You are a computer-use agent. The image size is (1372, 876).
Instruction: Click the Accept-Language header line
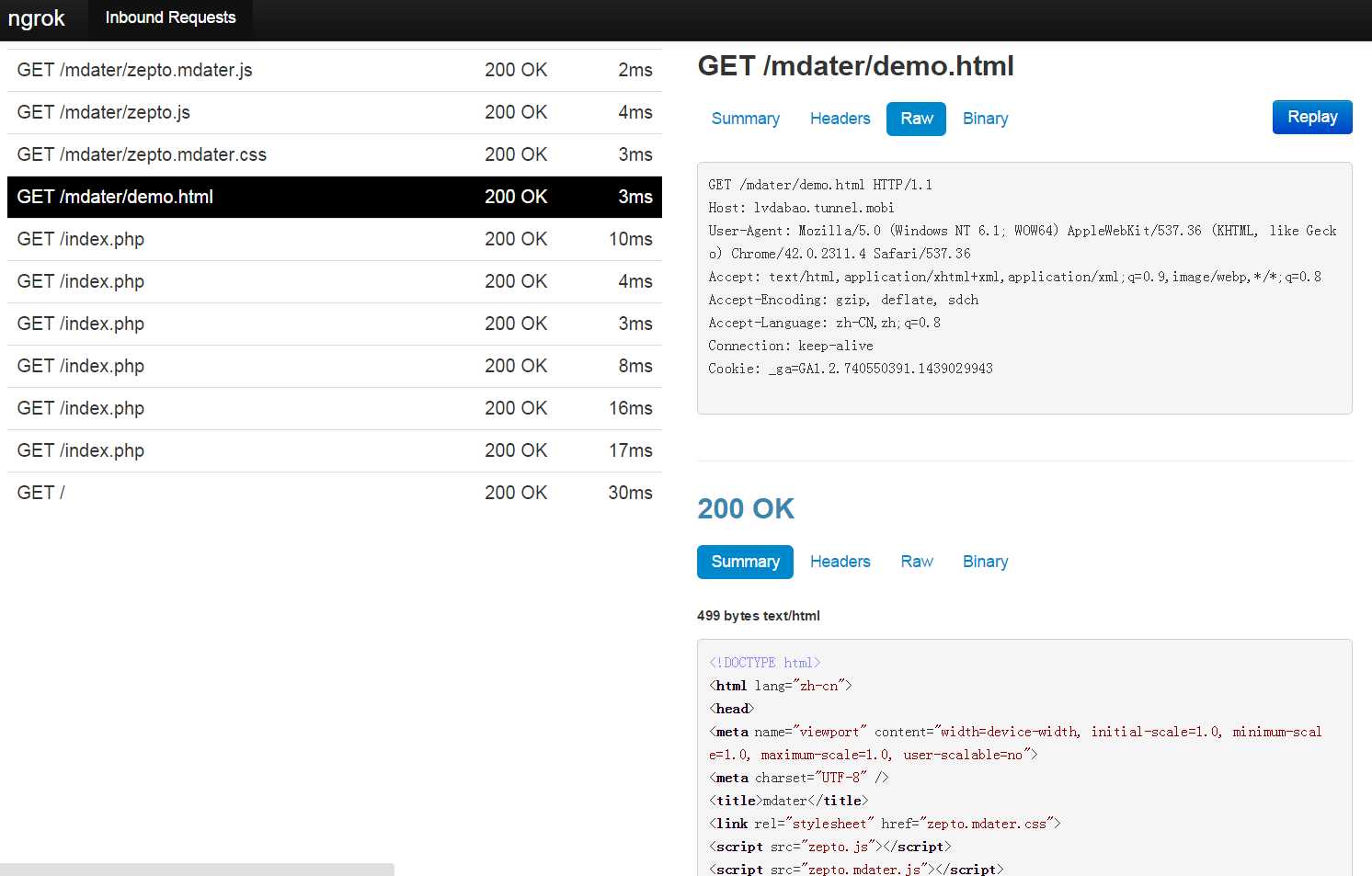click(x=824, y=323)
